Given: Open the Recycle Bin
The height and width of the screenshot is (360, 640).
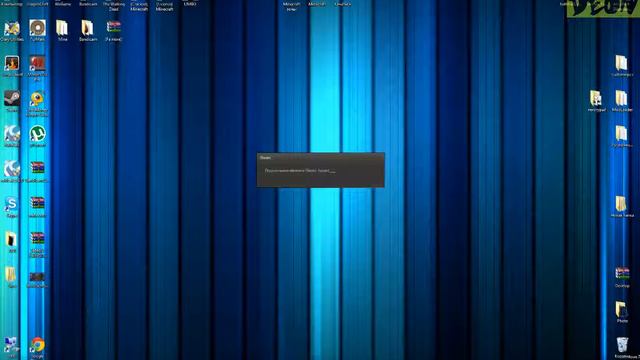Looking at the screenshot, I should (x=622, y=347).
